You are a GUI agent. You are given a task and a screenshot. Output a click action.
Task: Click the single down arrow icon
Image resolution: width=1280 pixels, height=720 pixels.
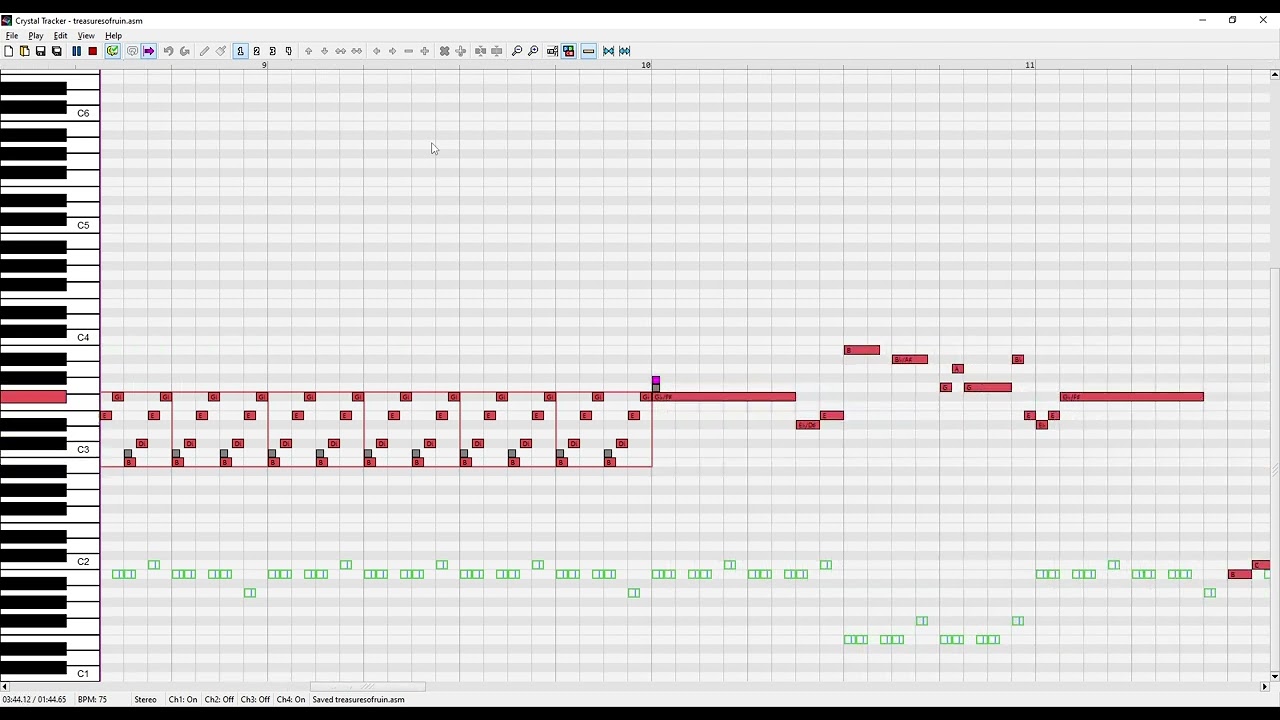(325, 51)
